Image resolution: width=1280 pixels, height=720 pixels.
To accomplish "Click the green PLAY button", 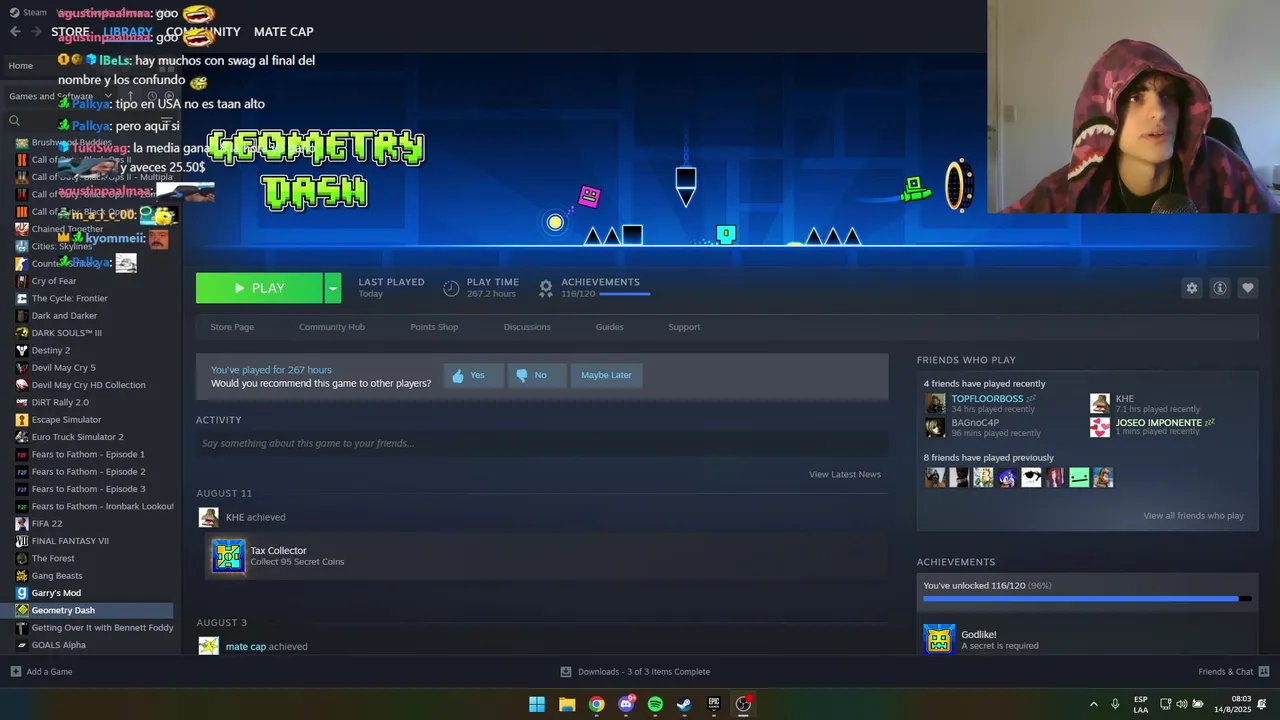I will [259, 288].
